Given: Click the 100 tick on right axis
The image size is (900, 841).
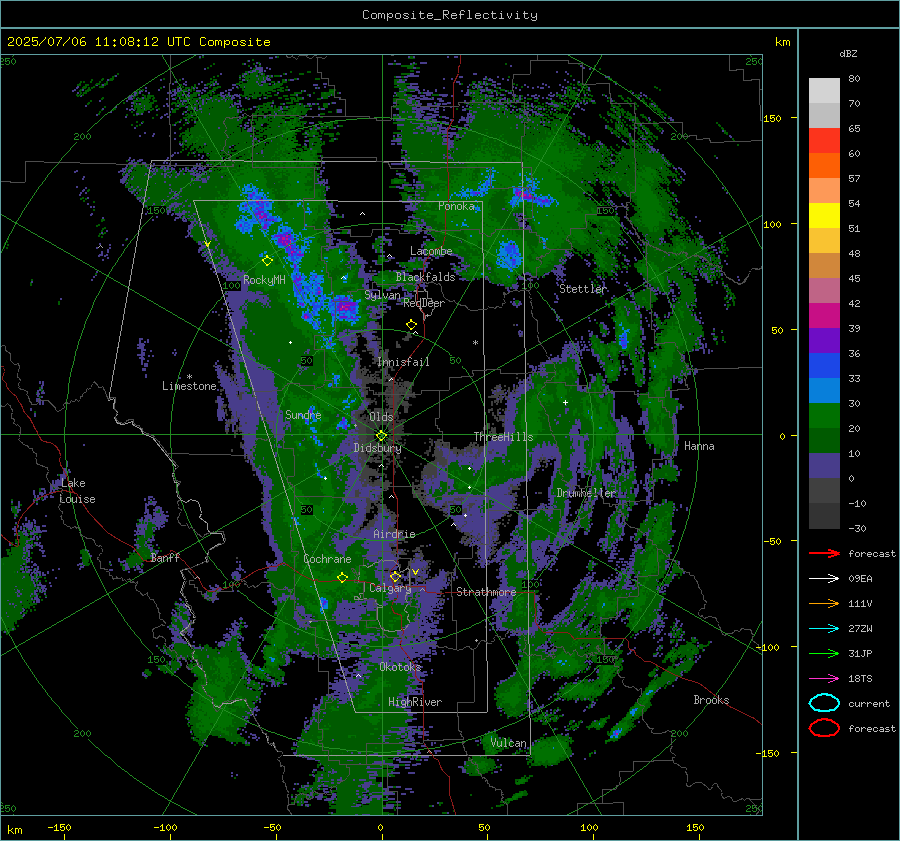Looking at the screenshot, I should [x=772, y=224].
